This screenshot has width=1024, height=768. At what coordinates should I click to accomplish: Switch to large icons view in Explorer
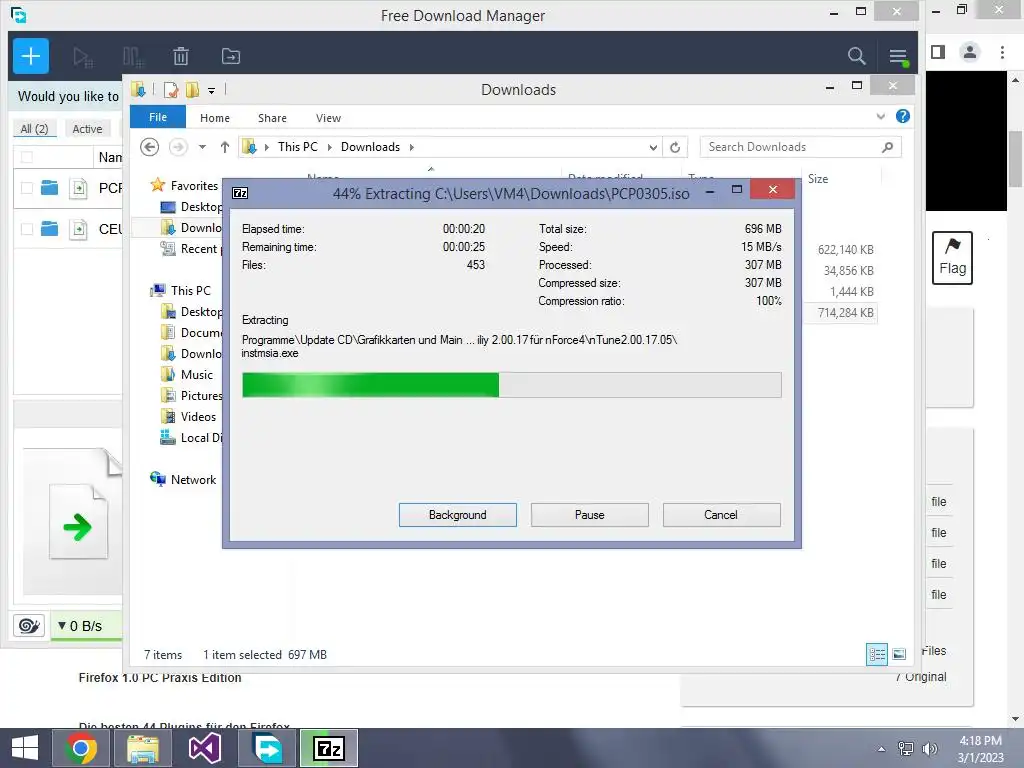899,654
